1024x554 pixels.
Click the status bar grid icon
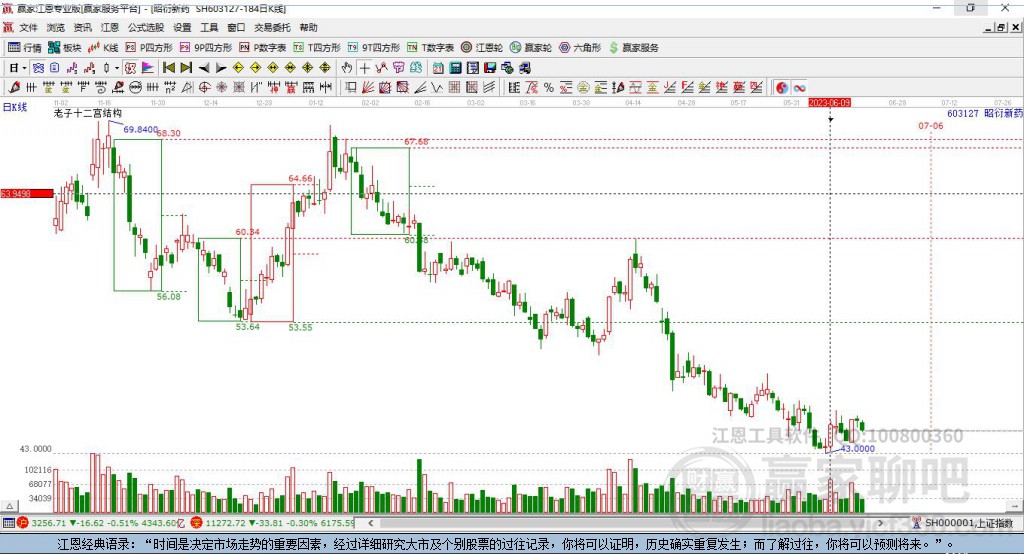coord(8,523)
